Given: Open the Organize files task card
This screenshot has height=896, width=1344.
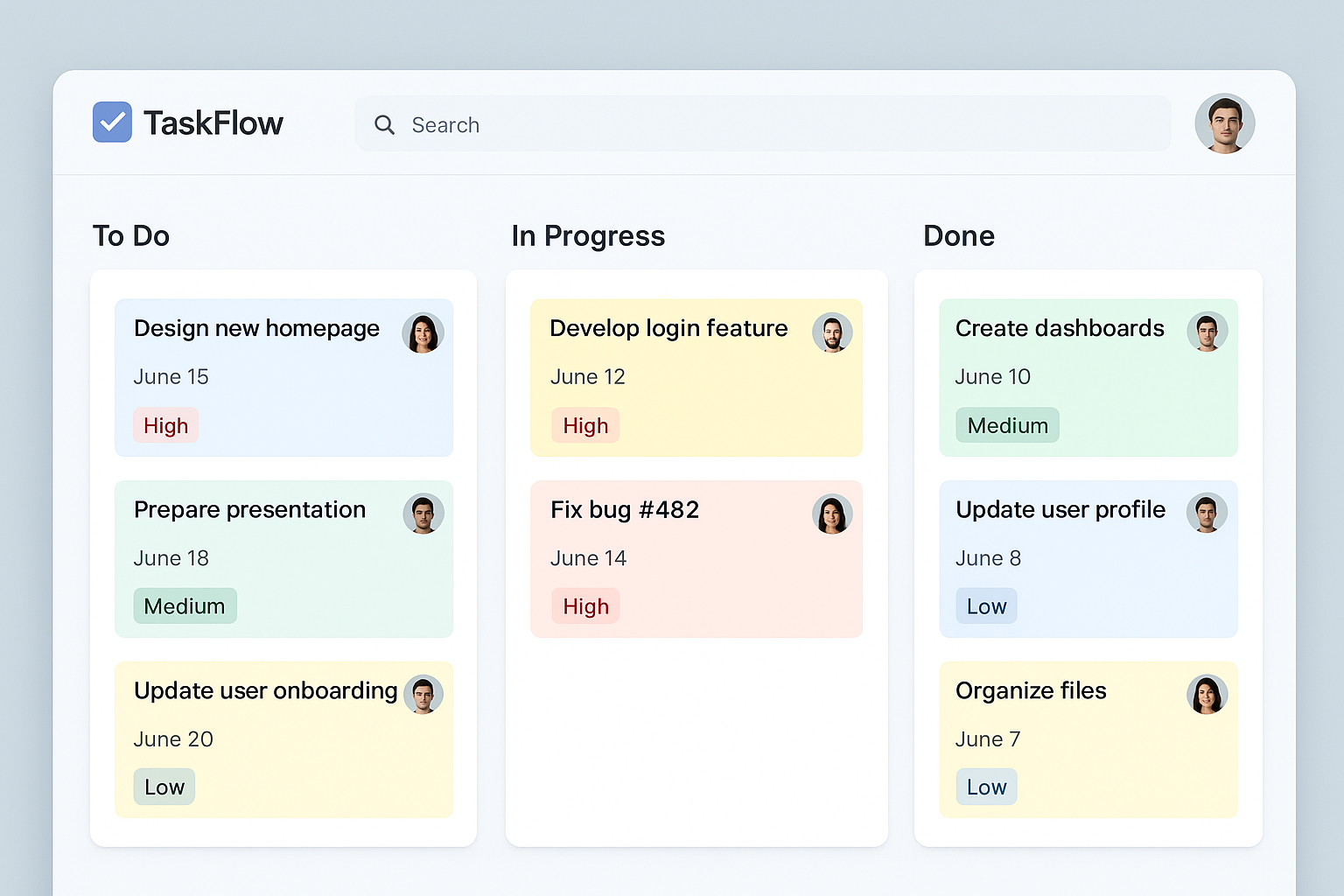Looking at the screenshot, I should click(1088, 740).
